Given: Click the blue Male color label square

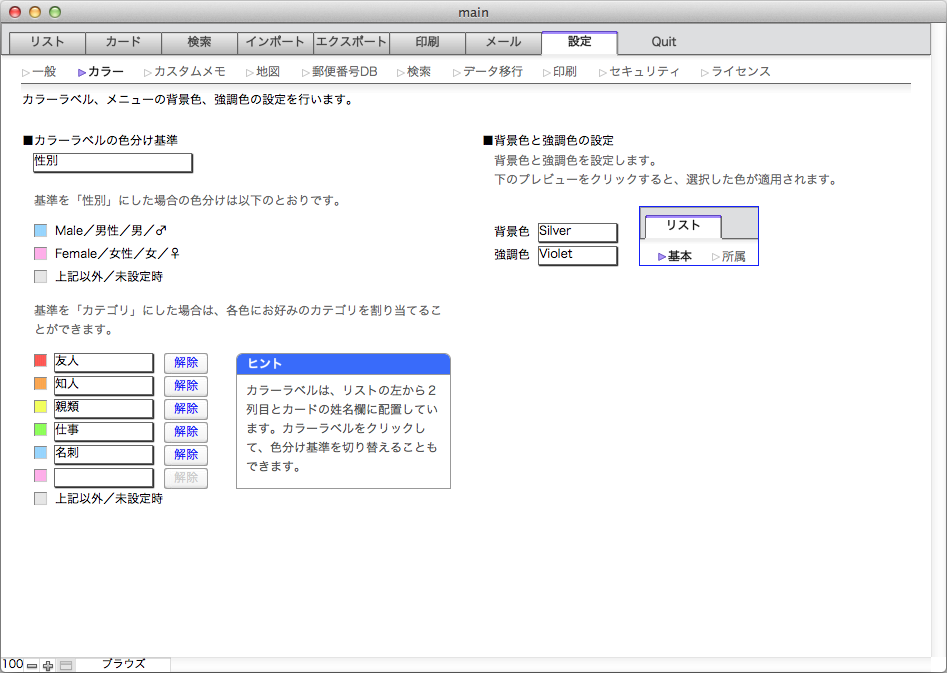Looking at the screenshot, I should (x=41, y=231).
